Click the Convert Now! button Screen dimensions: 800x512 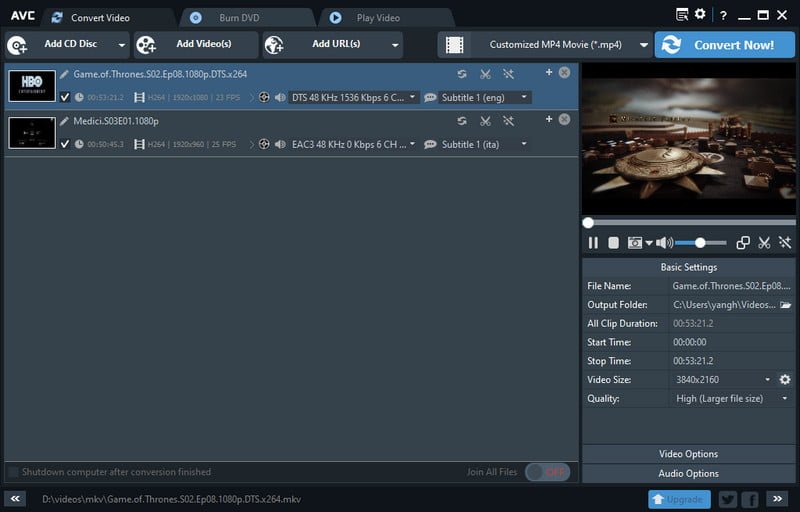pos(724,45)
